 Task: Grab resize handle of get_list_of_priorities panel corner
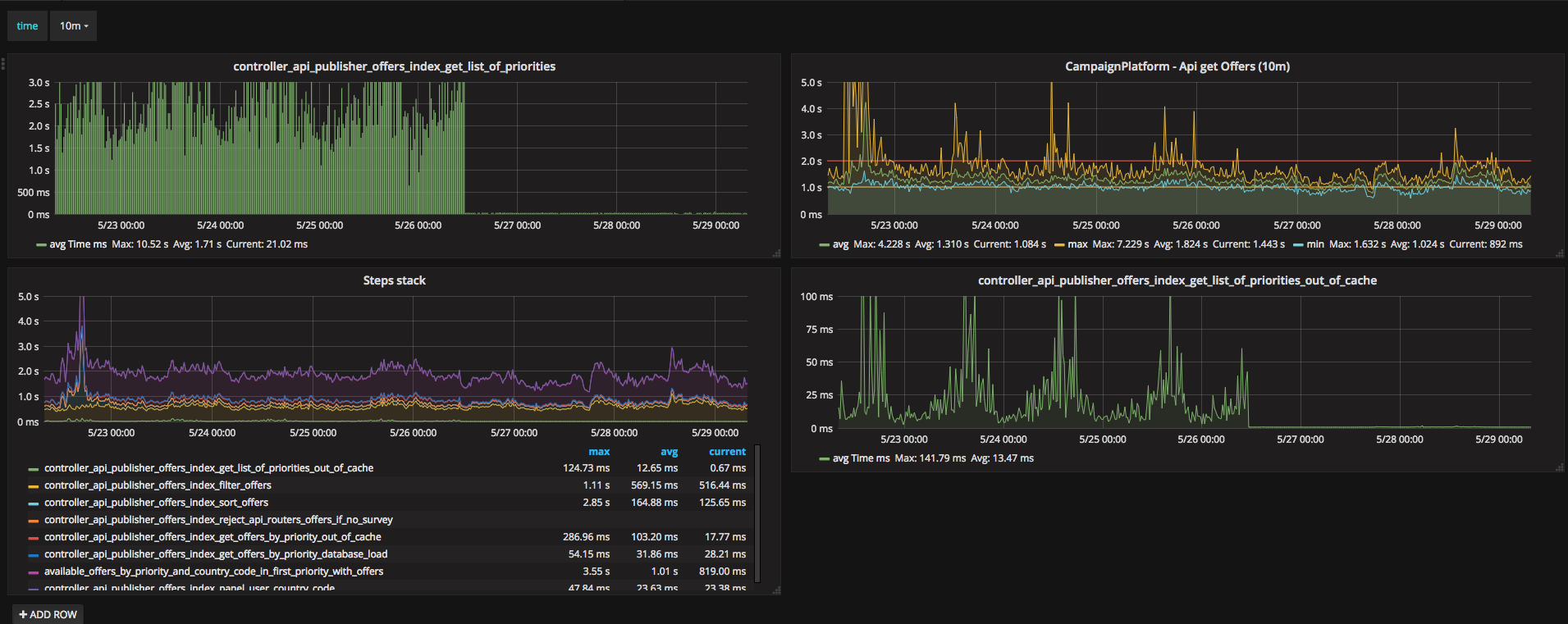[776, 253]
